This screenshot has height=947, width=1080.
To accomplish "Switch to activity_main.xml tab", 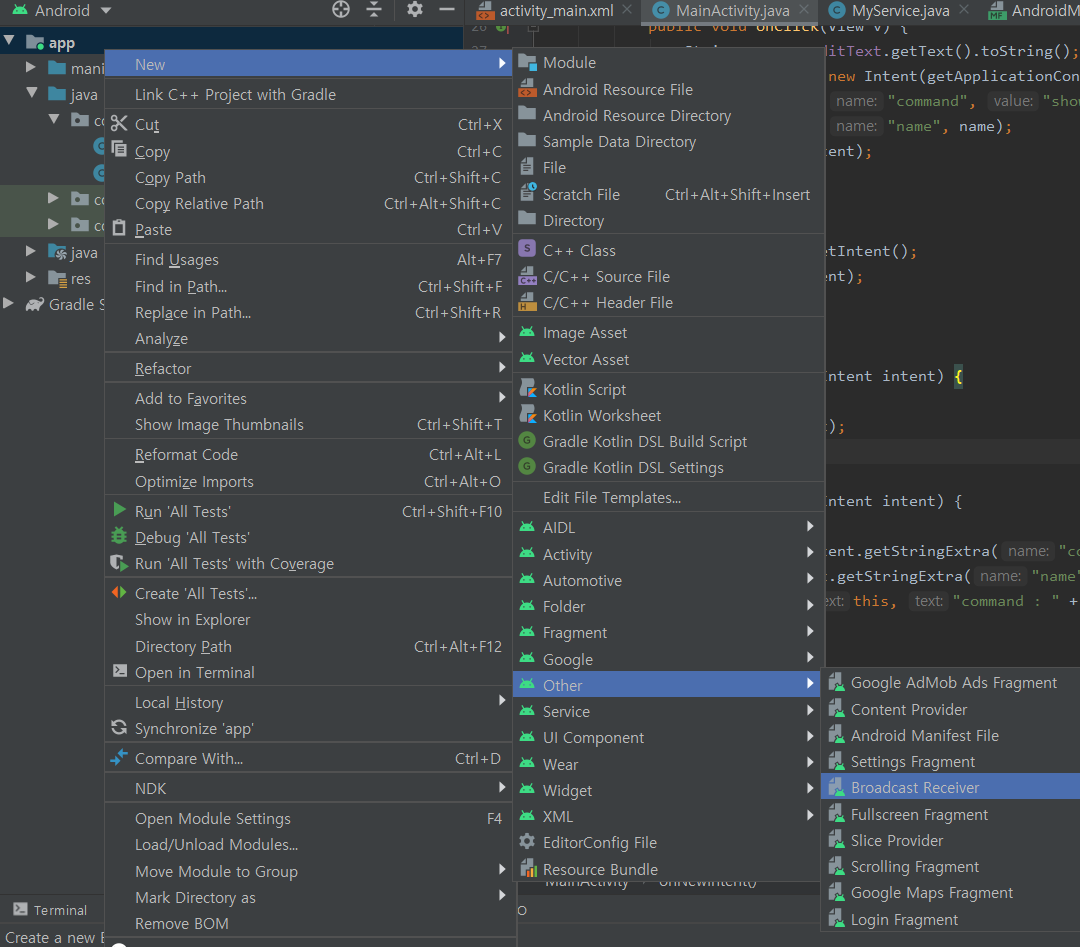I will (555, 10).
